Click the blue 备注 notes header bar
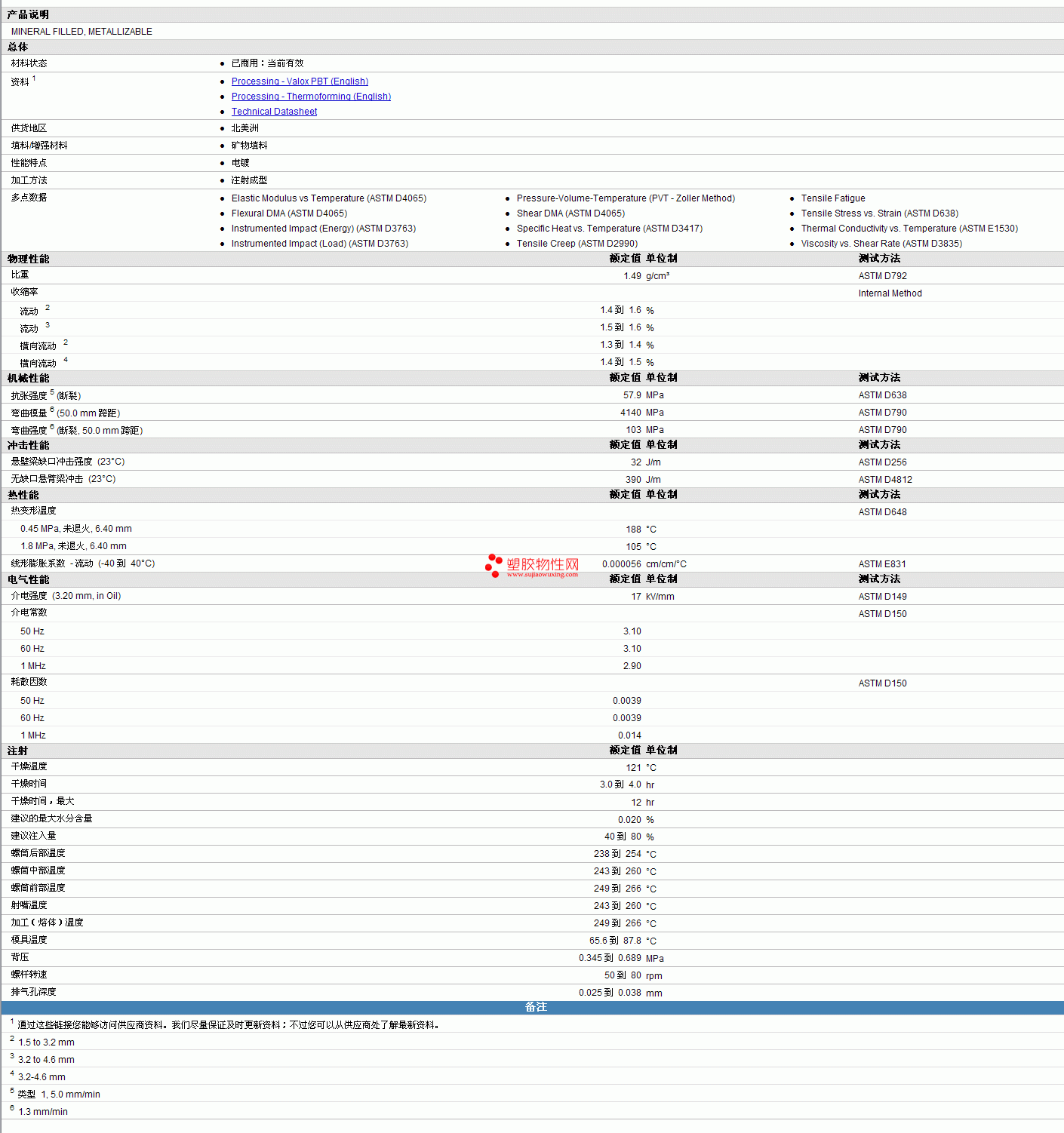1064x1133 pixels. coord(533,1008)
